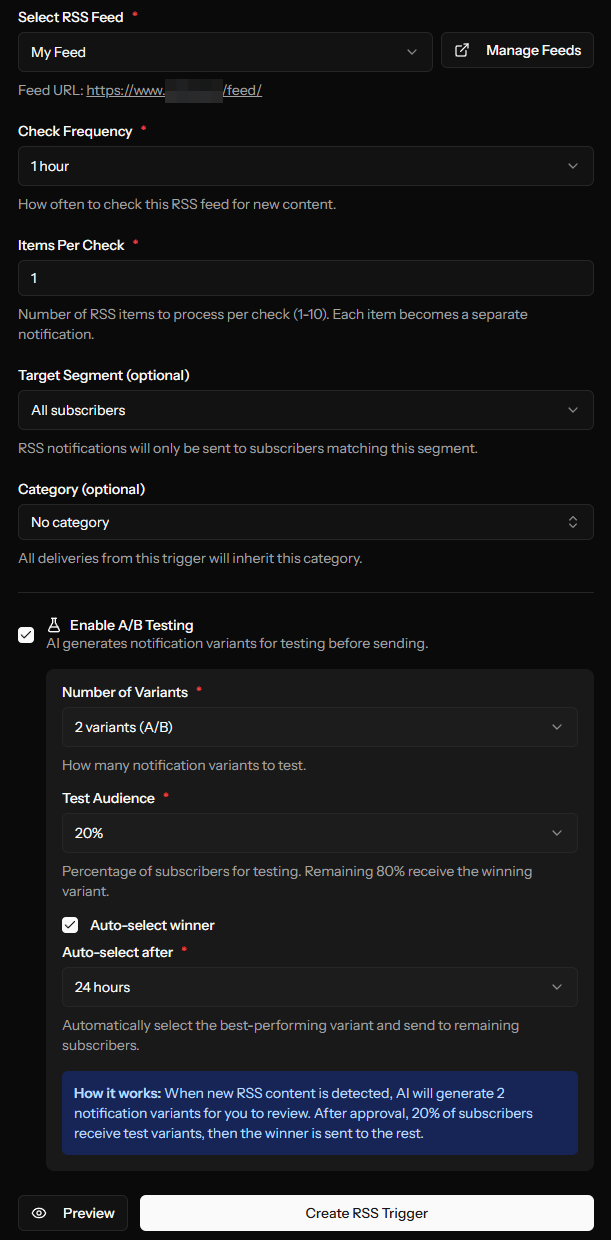
Task: Click the chevron on the 24 hours dropdown
Action: [556, 987]
